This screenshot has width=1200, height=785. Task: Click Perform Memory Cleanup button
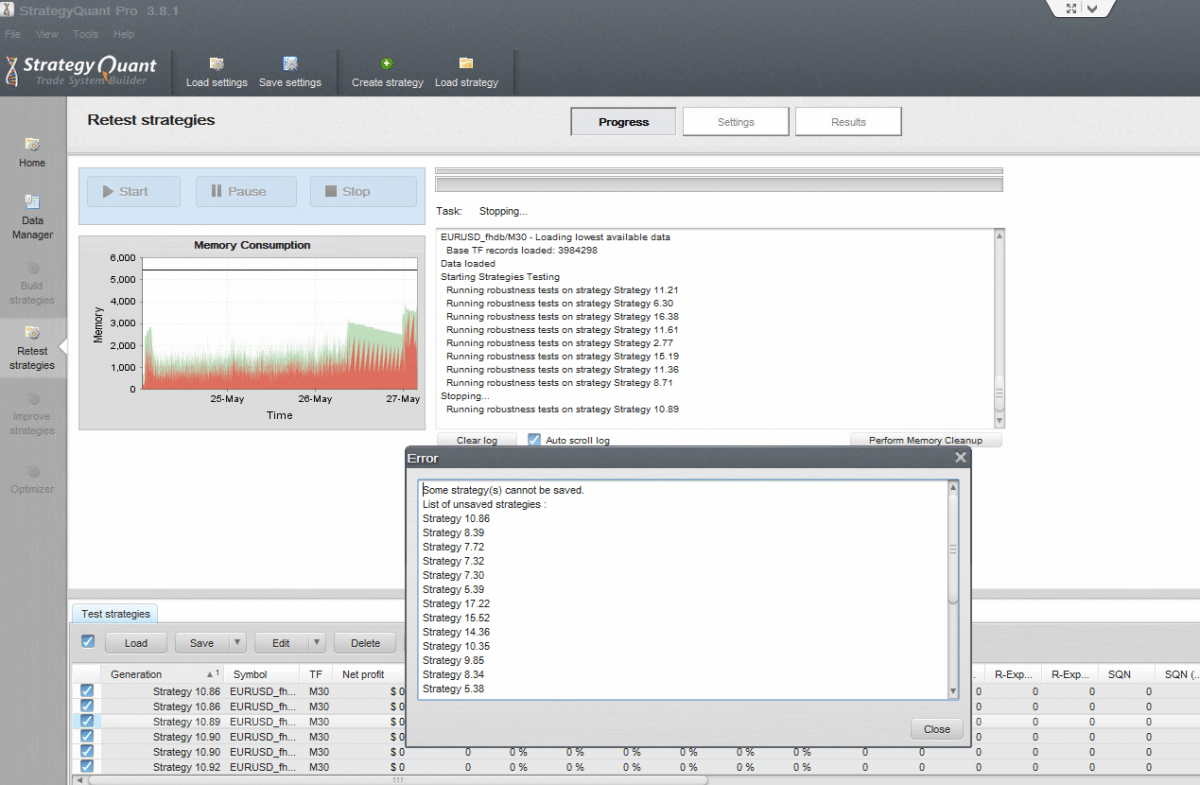pyautogui.click(x=926, y=440)
